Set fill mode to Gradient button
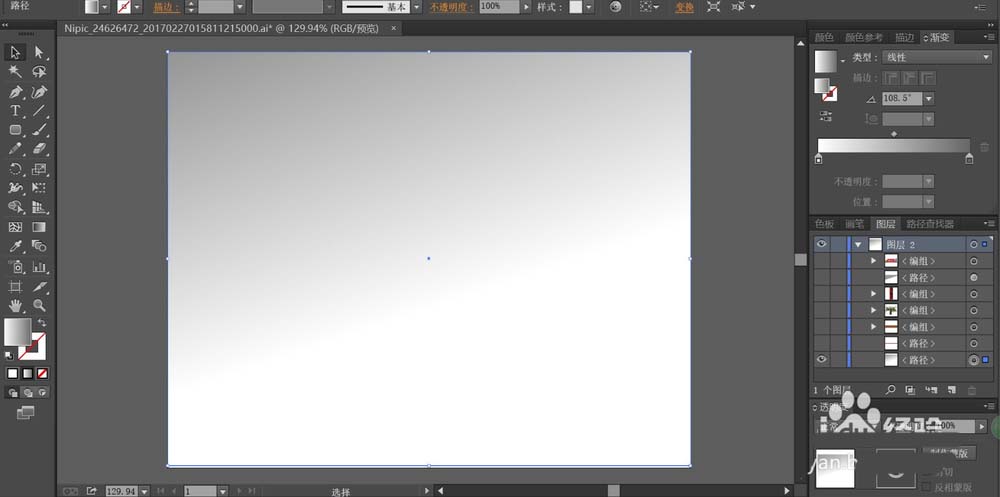The image size is (1000, 497). [x=27, y=374]
